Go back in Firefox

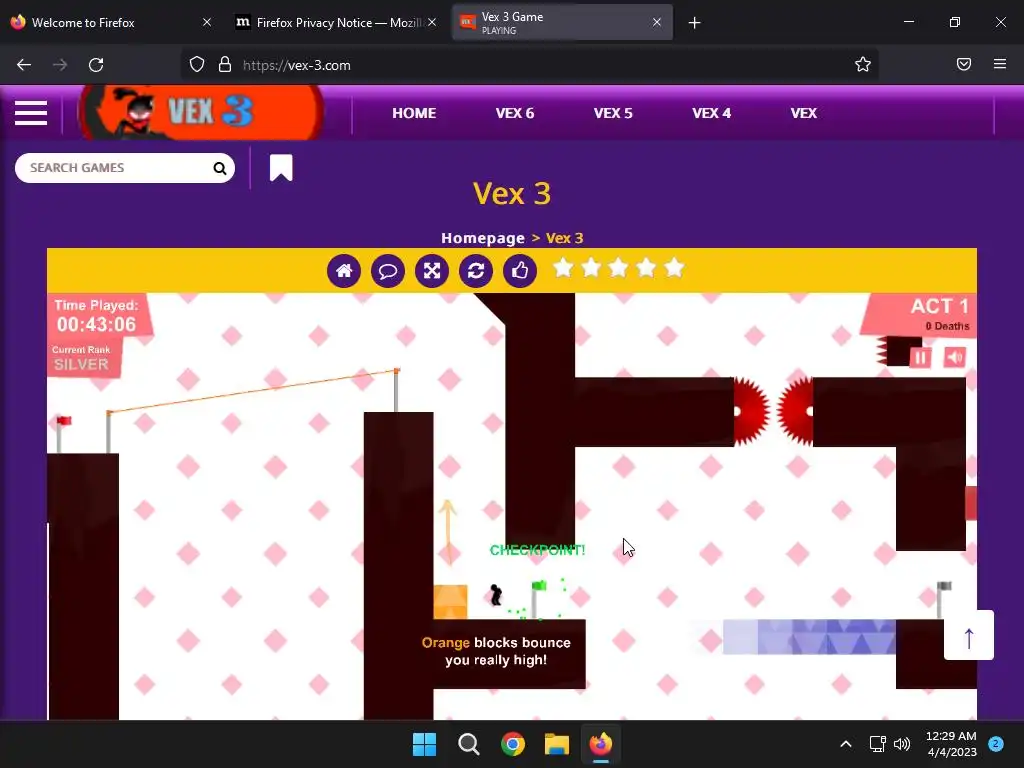(x=24, y=65)
